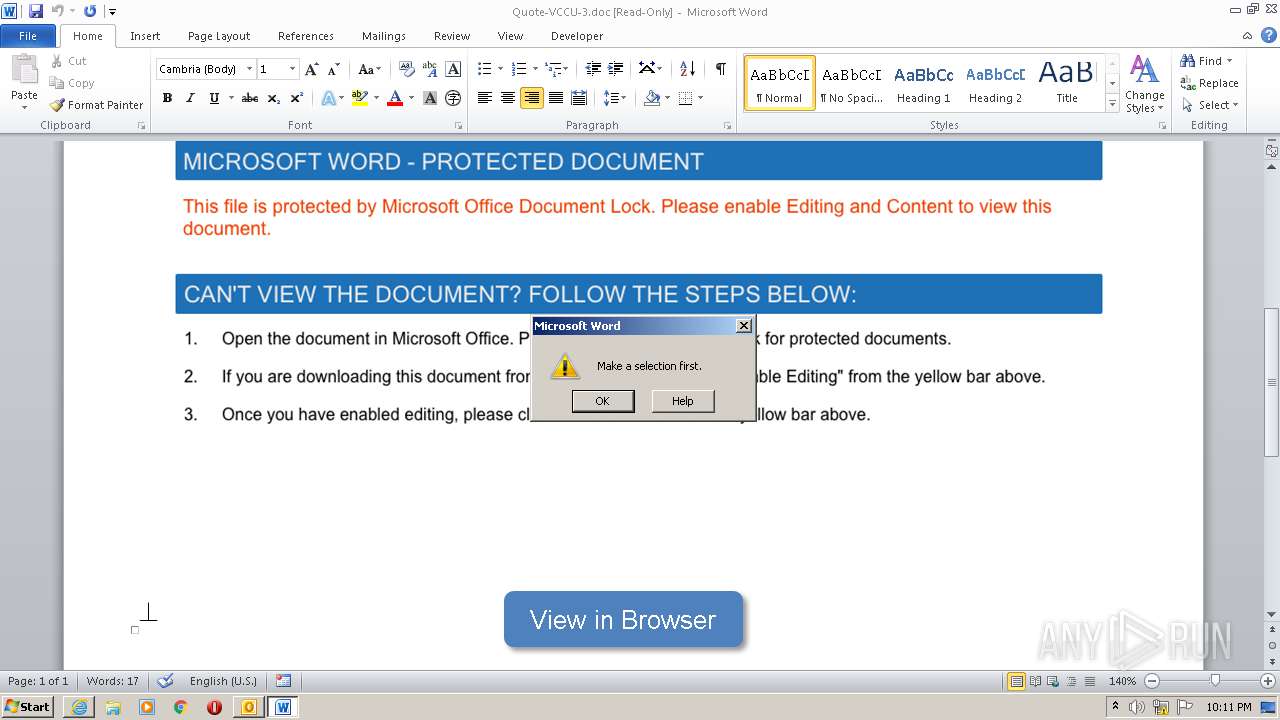Click the Character Border icon

coord(453,69)
